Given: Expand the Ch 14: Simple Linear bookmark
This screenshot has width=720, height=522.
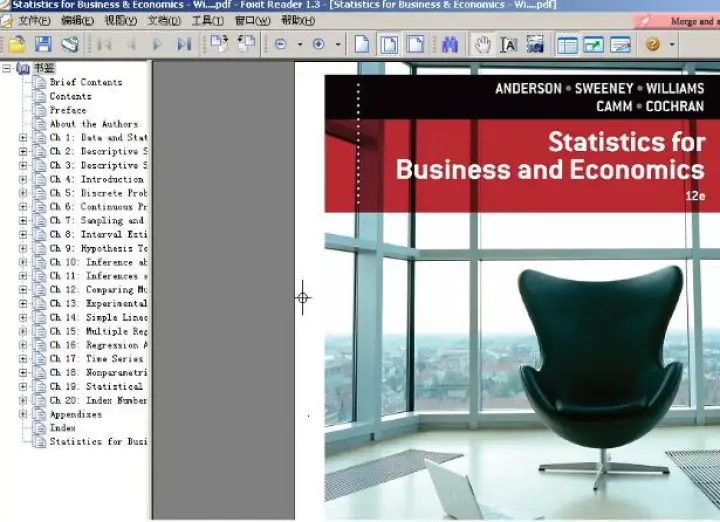Looking at the screenshot, I should pos(22,318).
